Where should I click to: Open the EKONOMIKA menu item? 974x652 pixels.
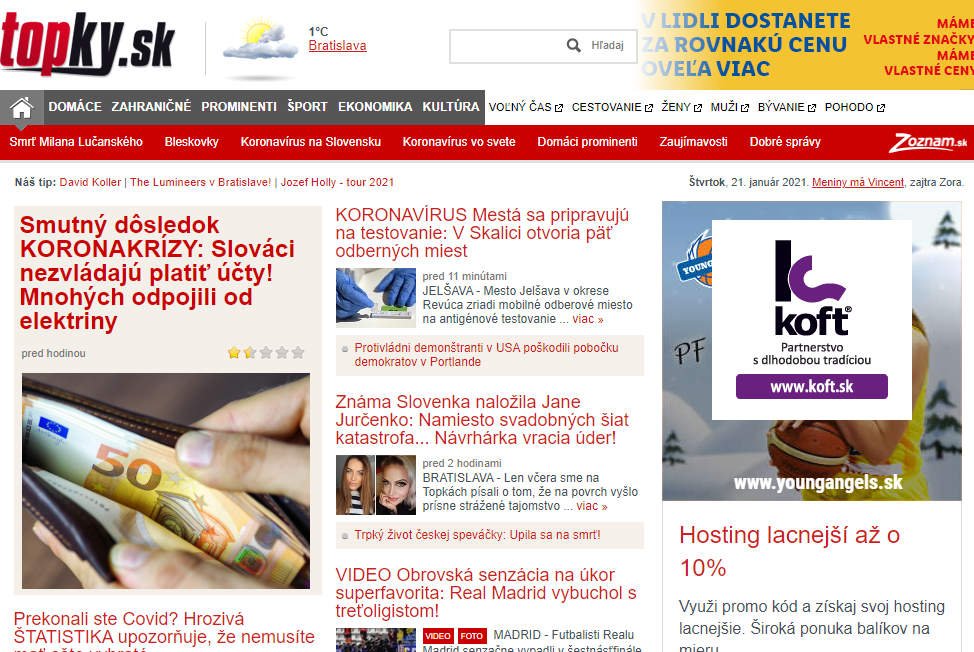pos(375,107)
